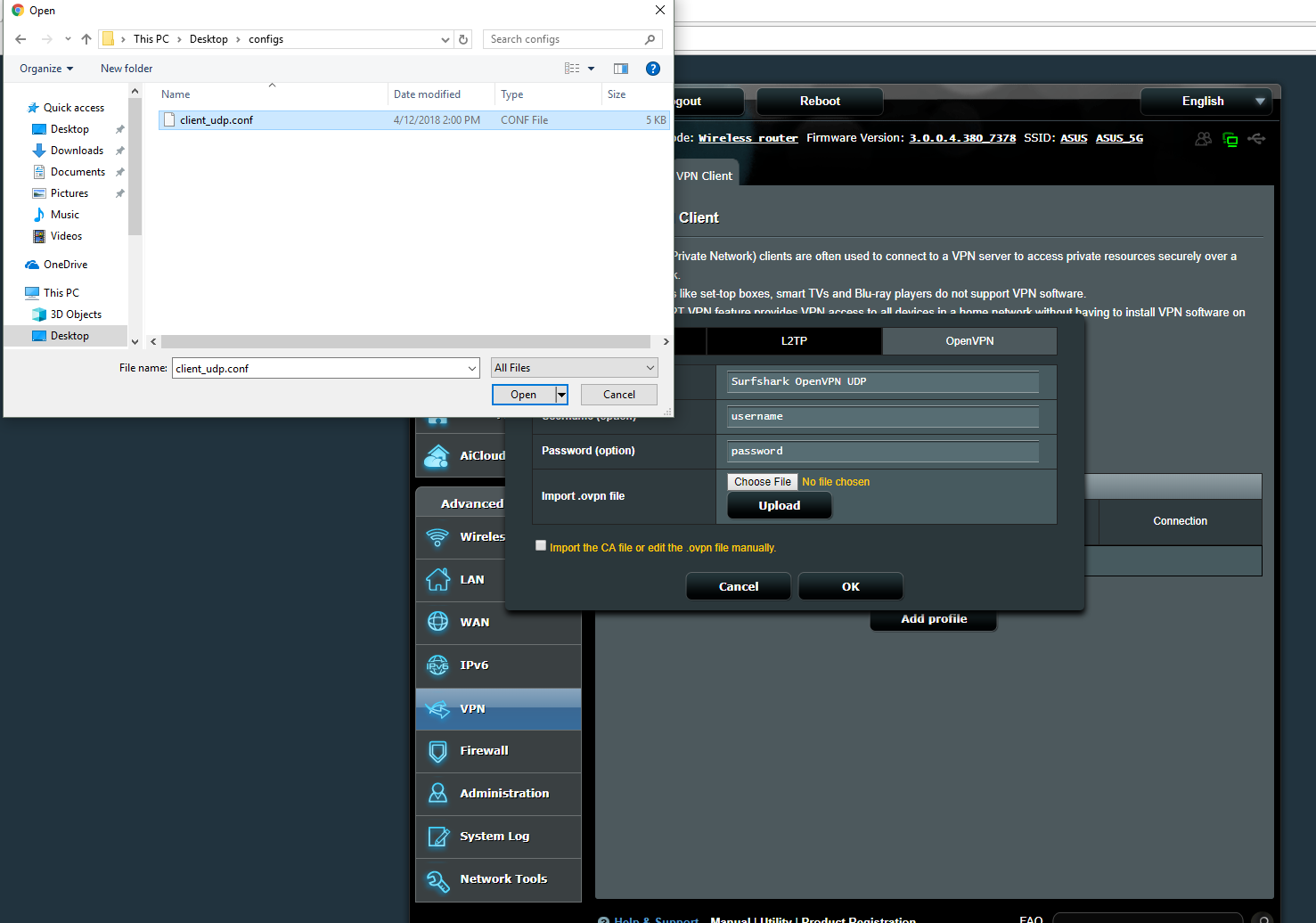Refresh the configs folder listing
Viewport: 1316px width, 923px height.
pos(463,39)
